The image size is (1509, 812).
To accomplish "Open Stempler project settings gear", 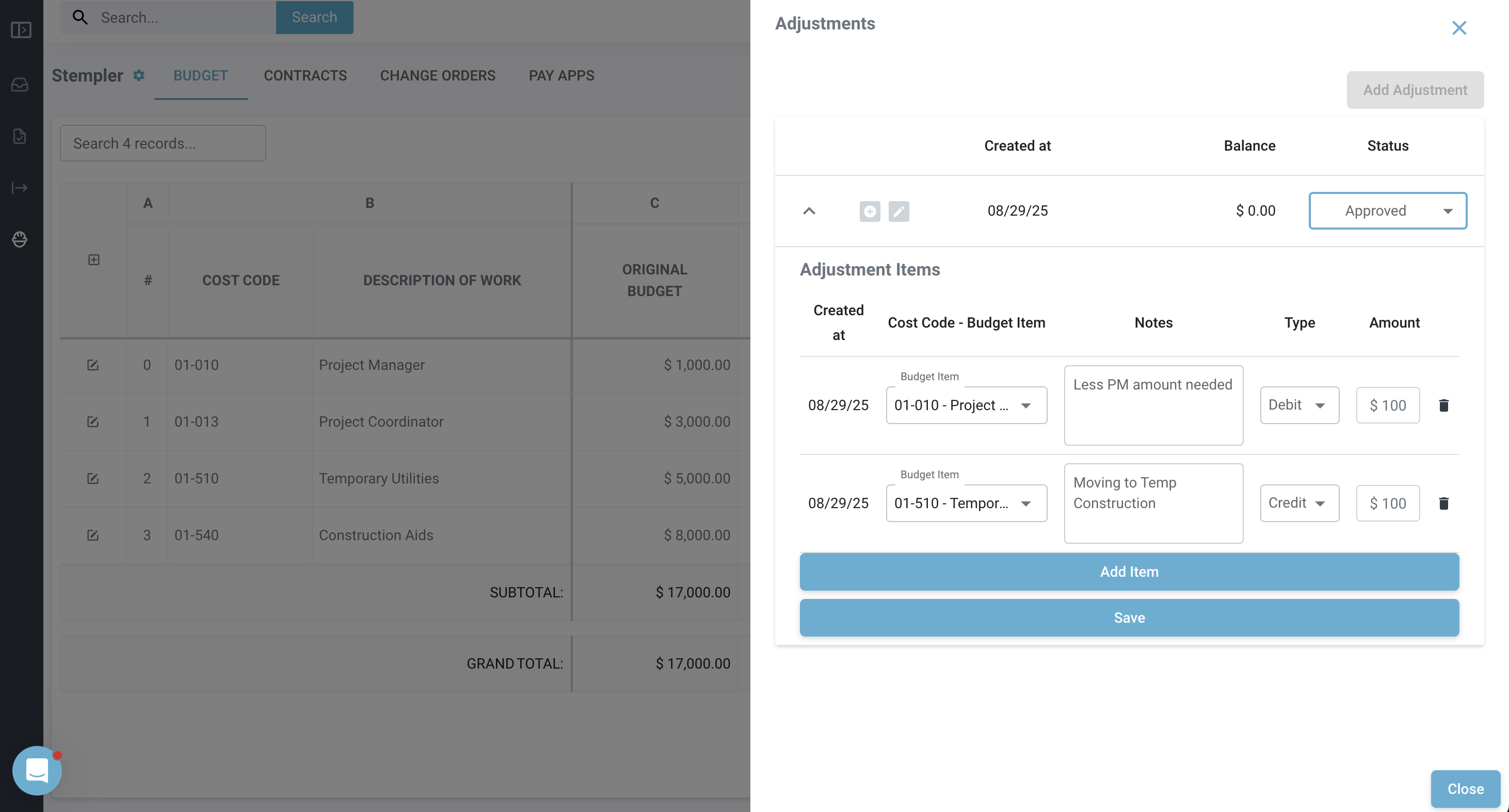I will click(x=139, y=75).
